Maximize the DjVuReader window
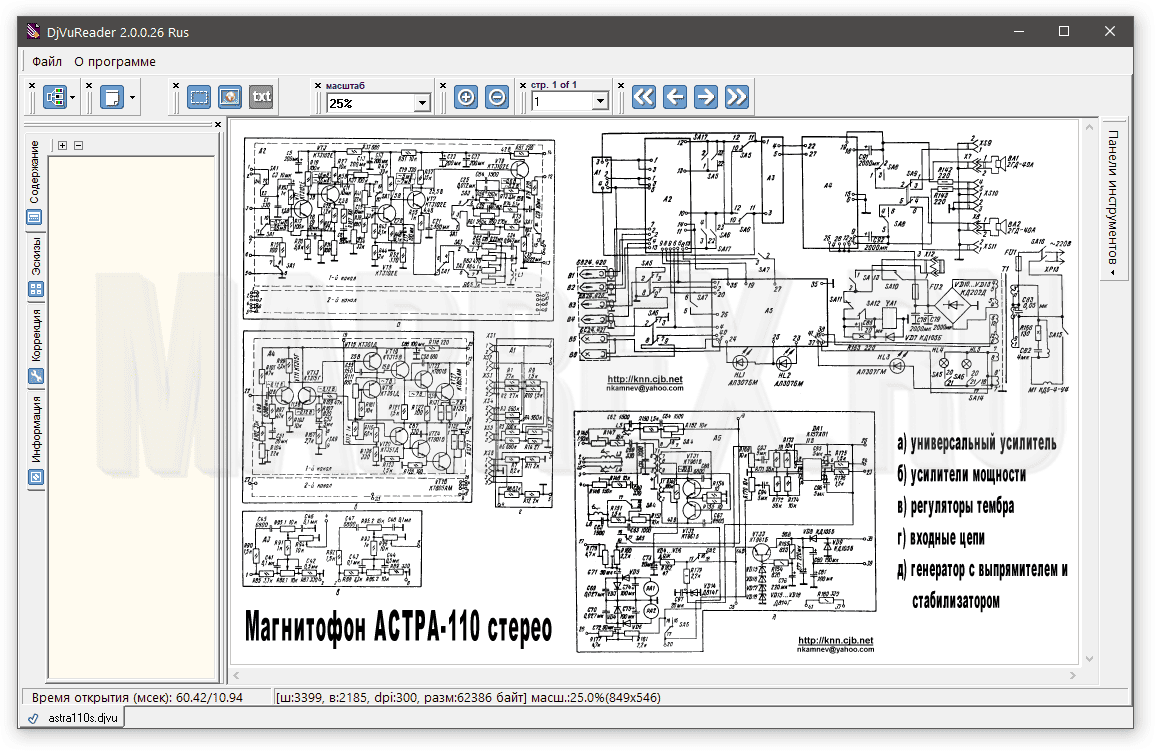The image size is (1155, 751). (x=1064, y=32)
